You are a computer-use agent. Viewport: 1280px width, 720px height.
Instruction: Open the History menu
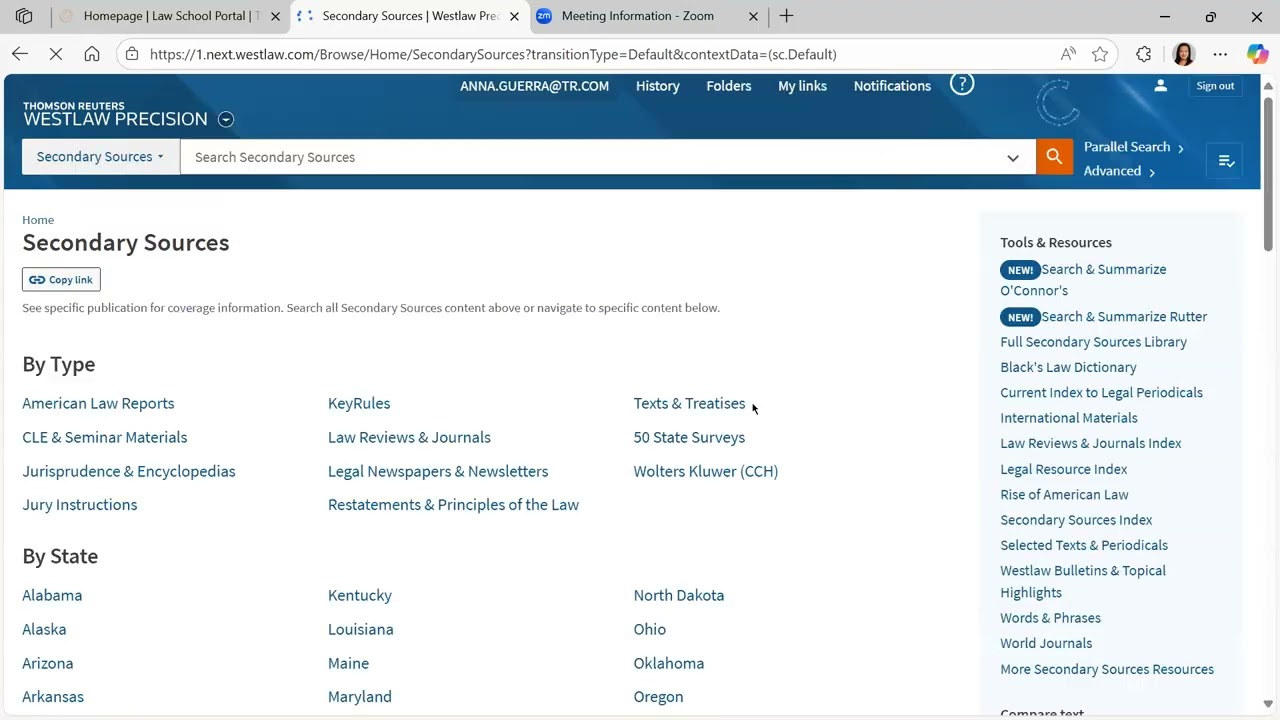657,86
